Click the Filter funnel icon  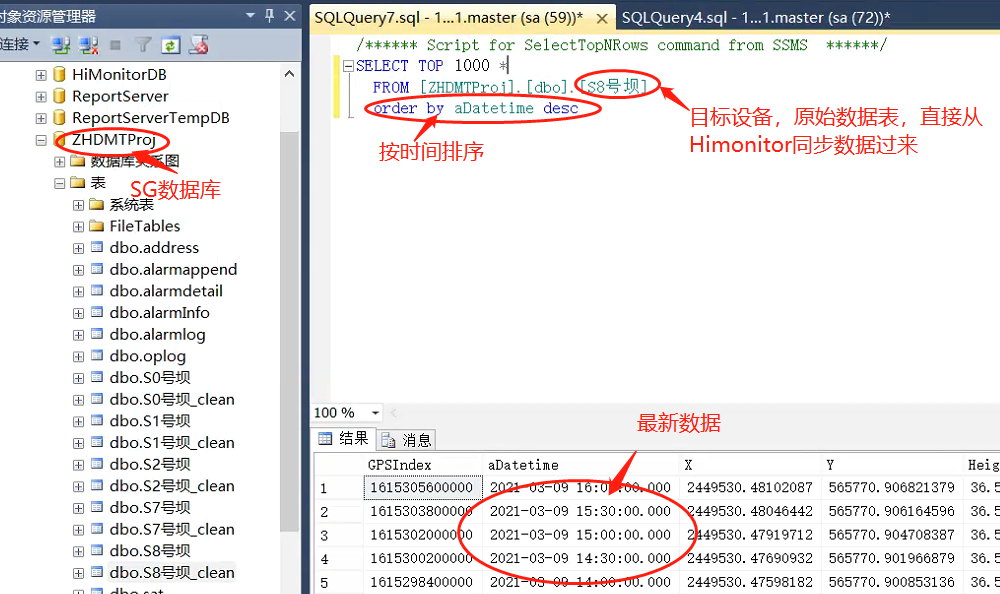(x=144, y=44)
